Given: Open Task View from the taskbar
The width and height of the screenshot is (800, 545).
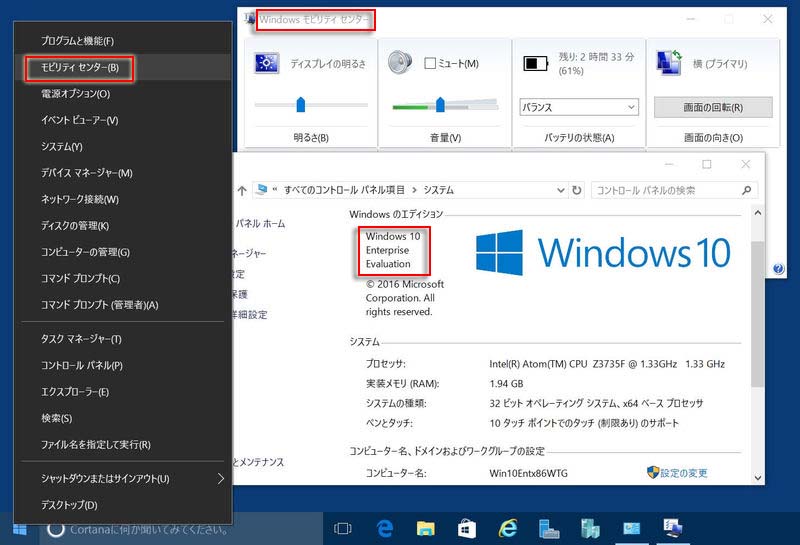Looking at the screenshot, I should pos(342,529).
